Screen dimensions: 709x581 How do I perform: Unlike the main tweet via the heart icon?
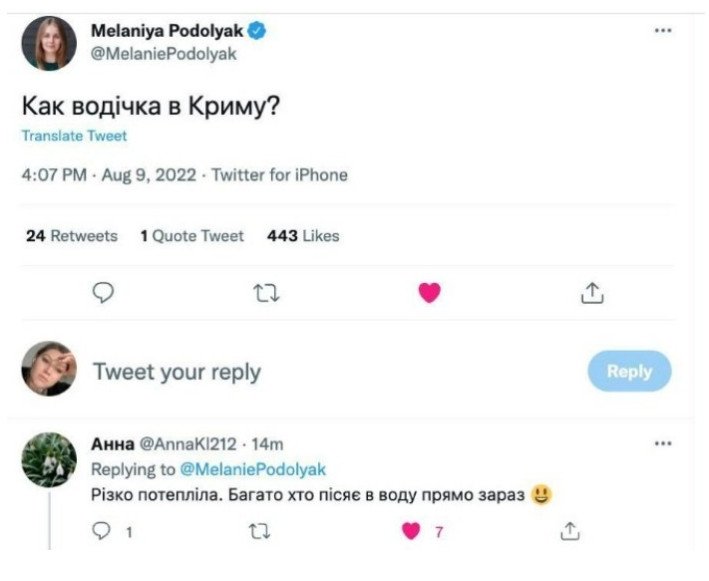click(x=429, y=293)
